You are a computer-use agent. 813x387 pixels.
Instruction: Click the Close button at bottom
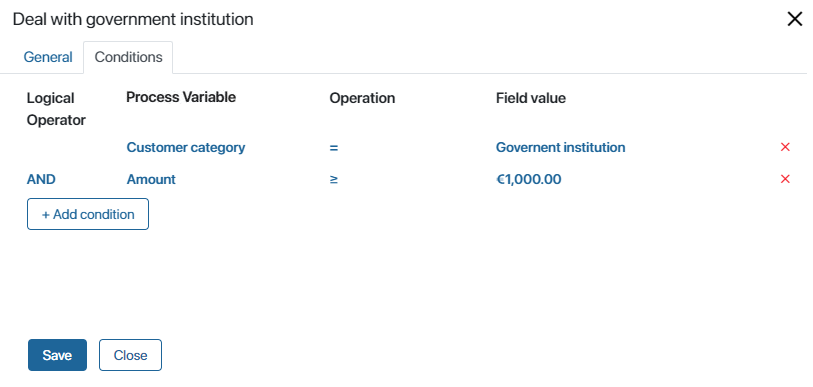pyautogui.click(x=130, y=355)
